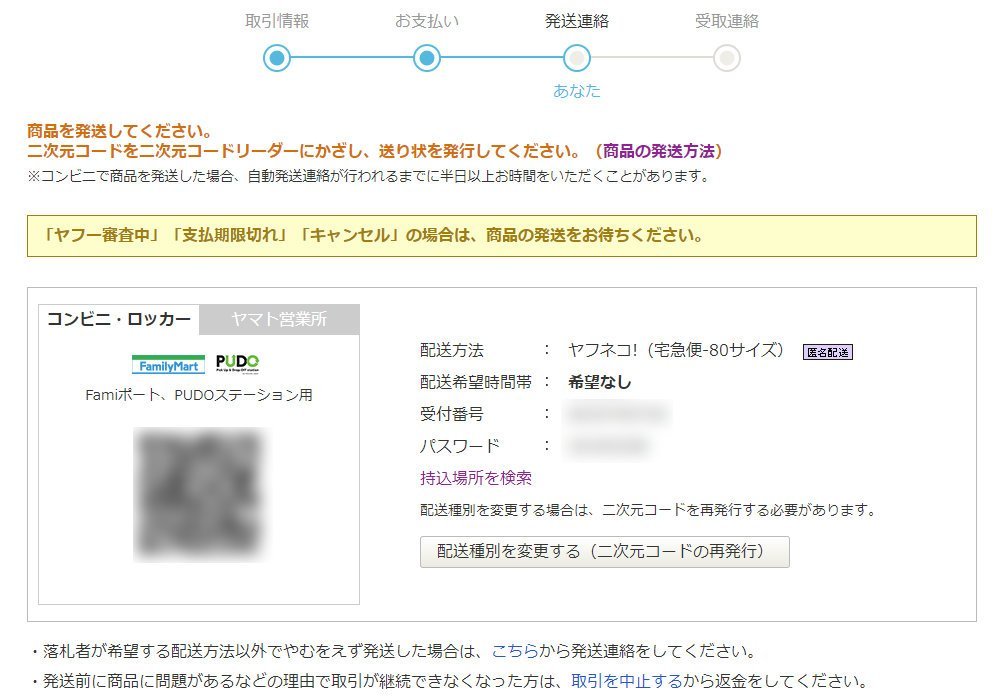The width and height of the screenshot is (1000, 700).
Task: Click the blurred 2D code image
Action: click(200, 495)
